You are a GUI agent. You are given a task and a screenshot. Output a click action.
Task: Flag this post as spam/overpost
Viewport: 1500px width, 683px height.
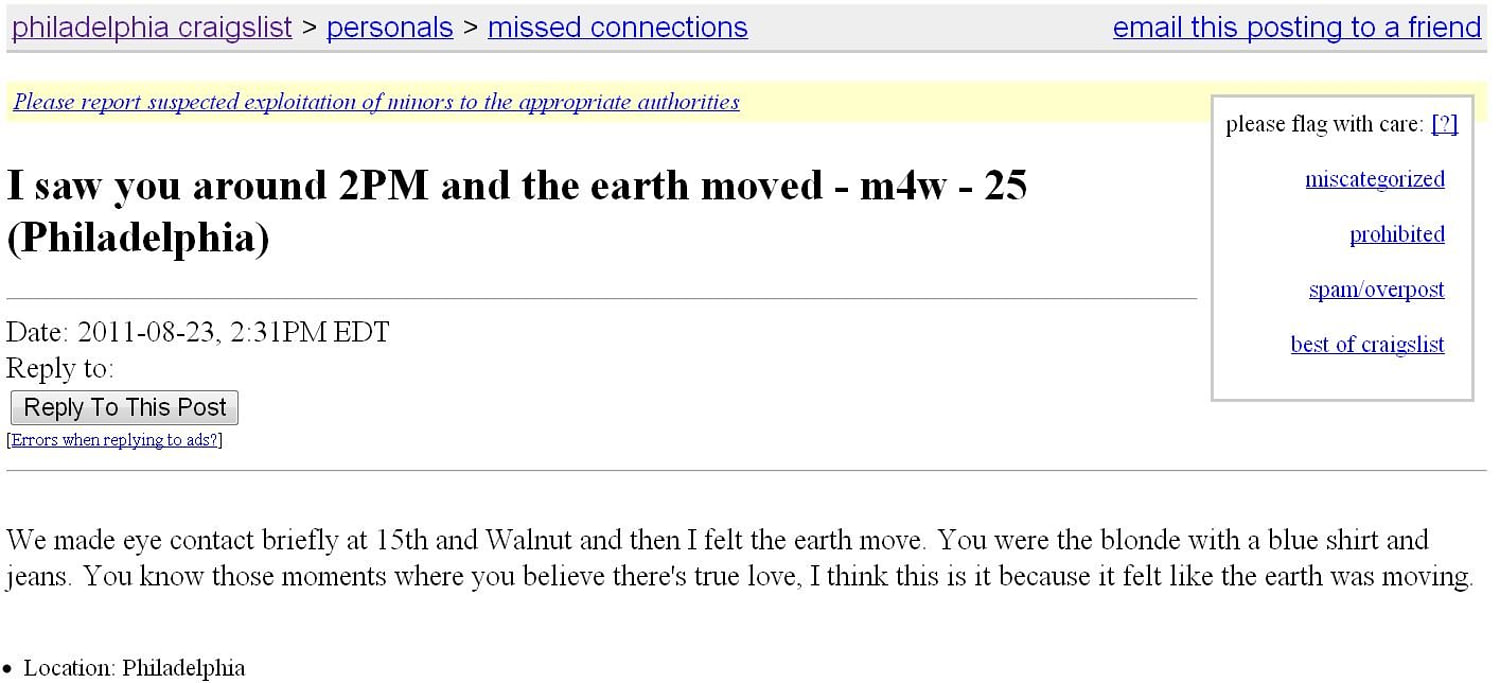(1377, 289)
